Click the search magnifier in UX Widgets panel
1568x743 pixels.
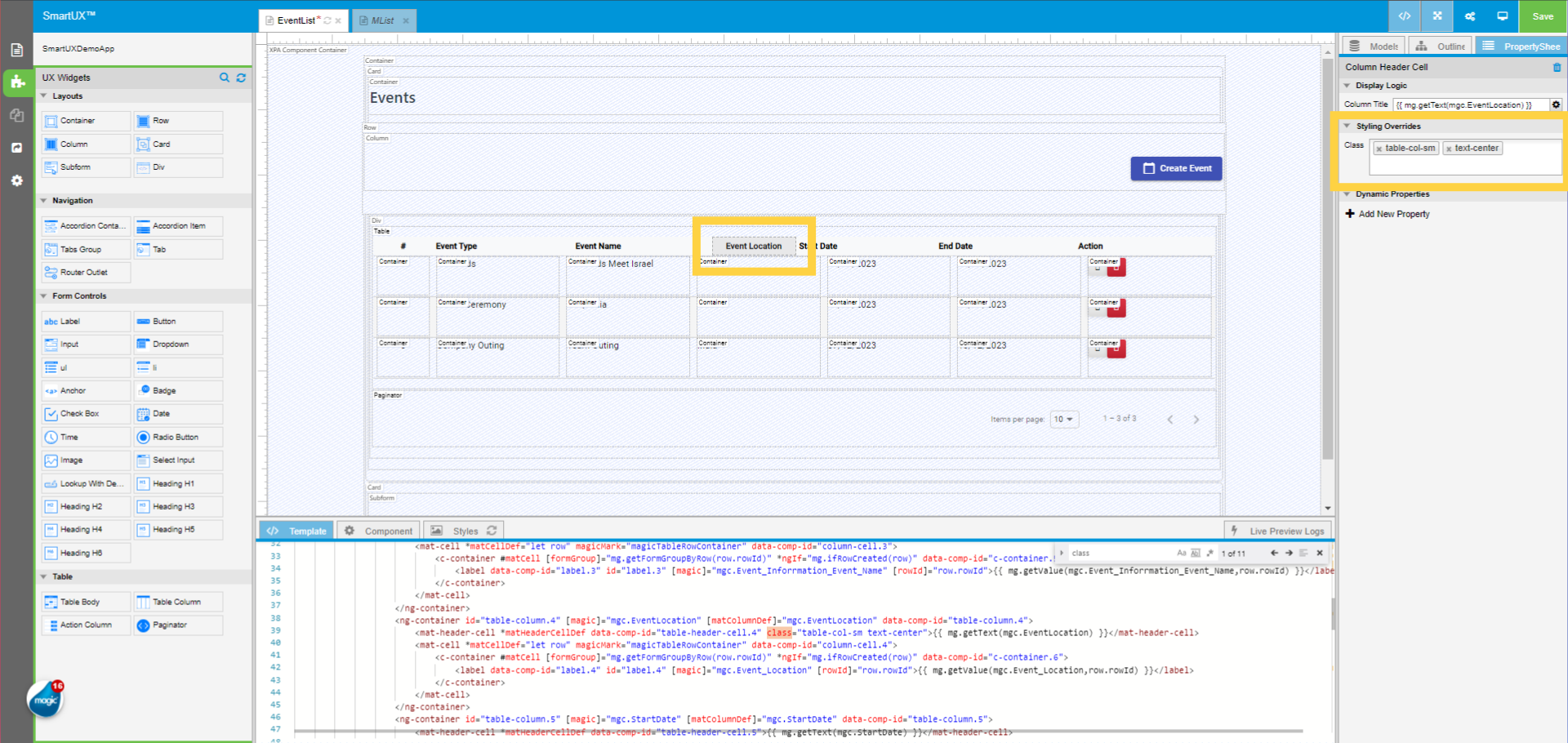click(x=225, y=78)
